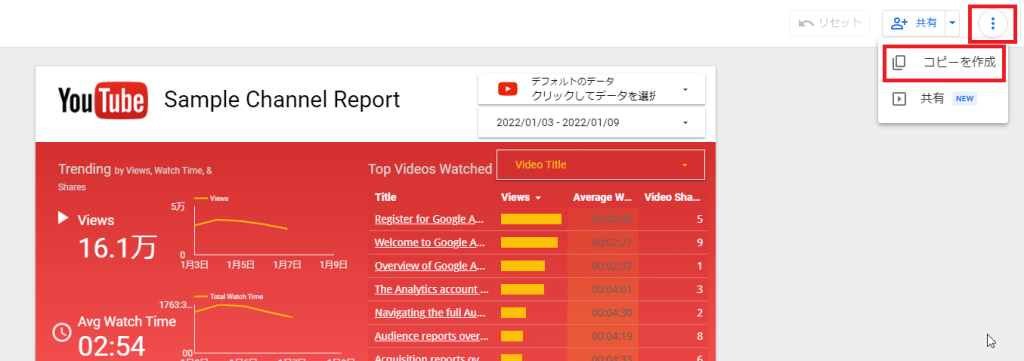Open the デフォルトのデータ data selector

pos(592,89)
